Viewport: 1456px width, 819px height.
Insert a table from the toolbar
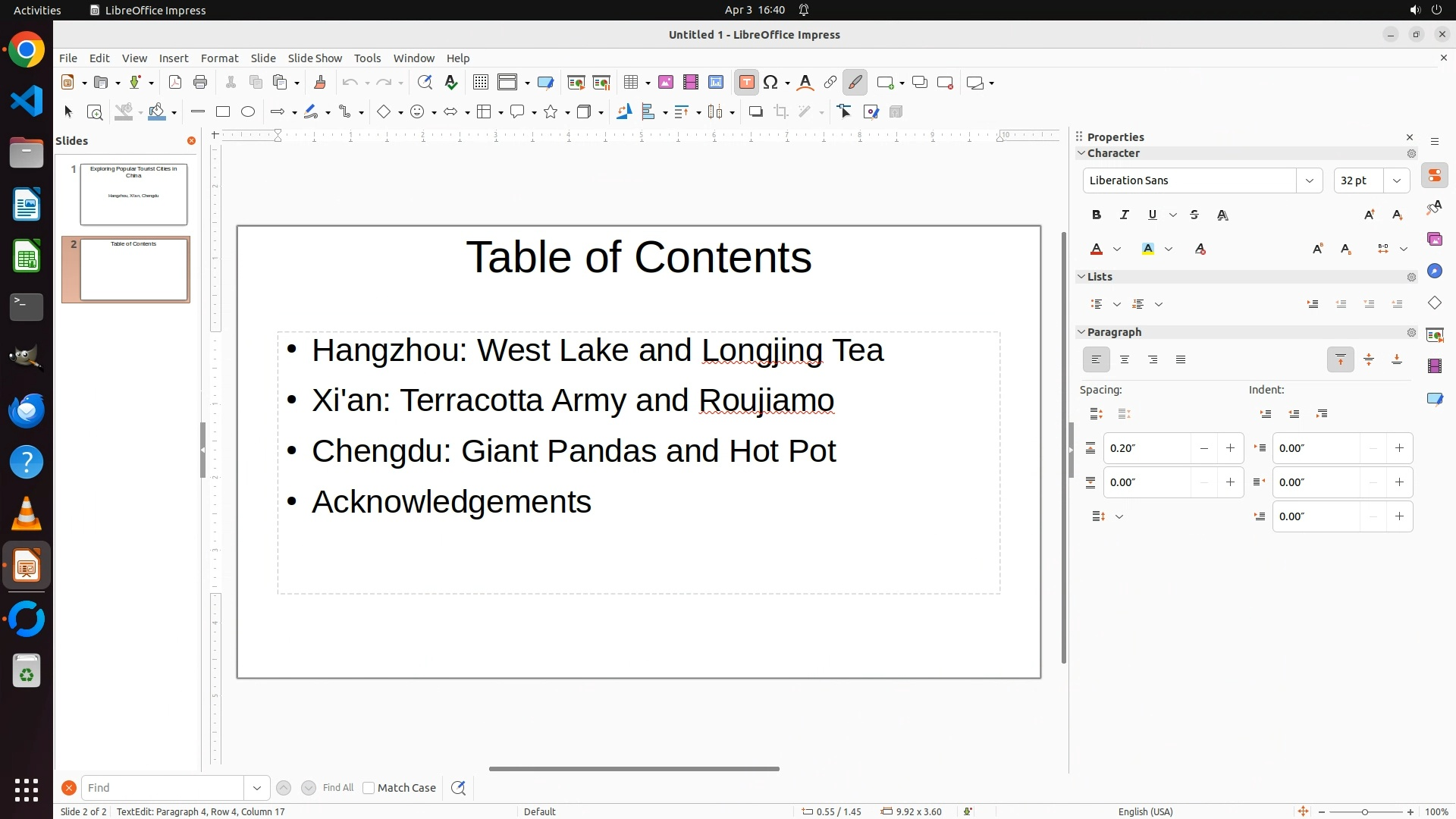pyautogui.click(x=630, y=83)
